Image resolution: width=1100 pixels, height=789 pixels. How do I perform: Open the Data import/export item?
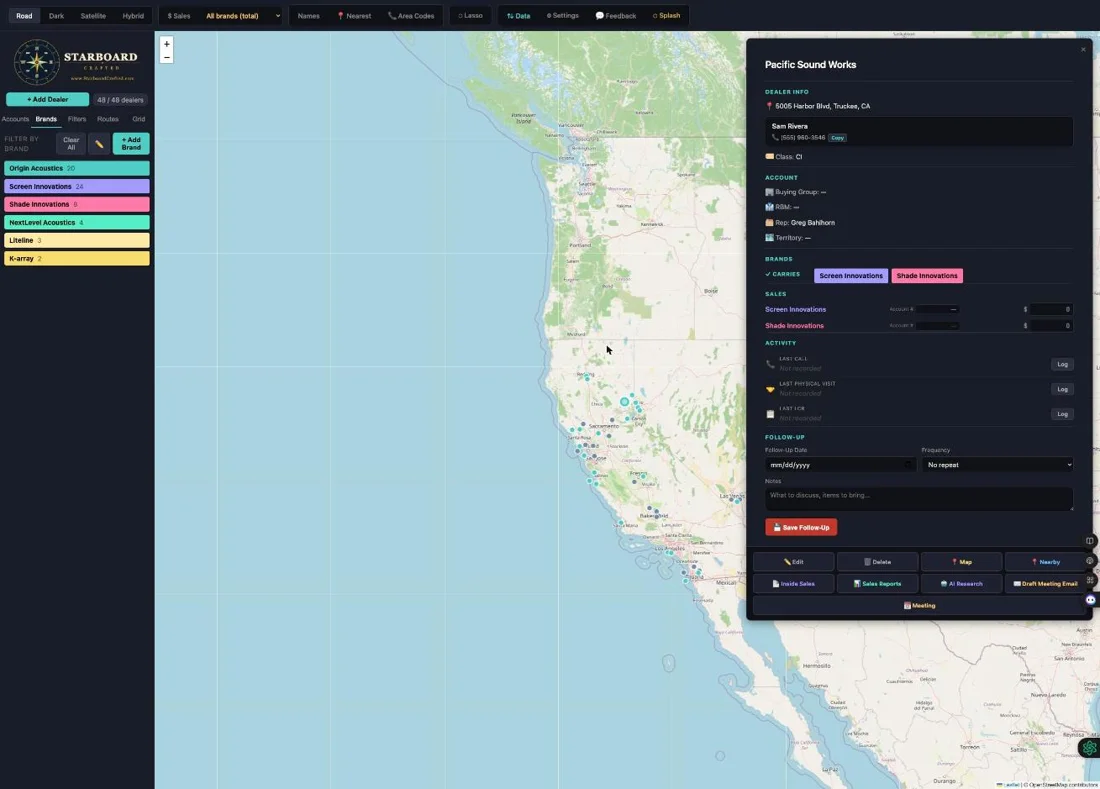(x=518, y=15)
